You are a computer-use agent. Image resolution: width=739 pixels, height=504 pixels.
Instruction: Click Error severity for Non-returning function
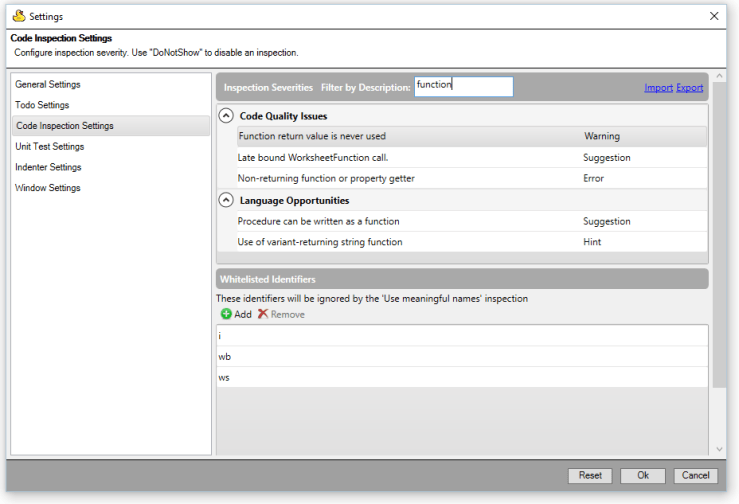tap(593, 178)
